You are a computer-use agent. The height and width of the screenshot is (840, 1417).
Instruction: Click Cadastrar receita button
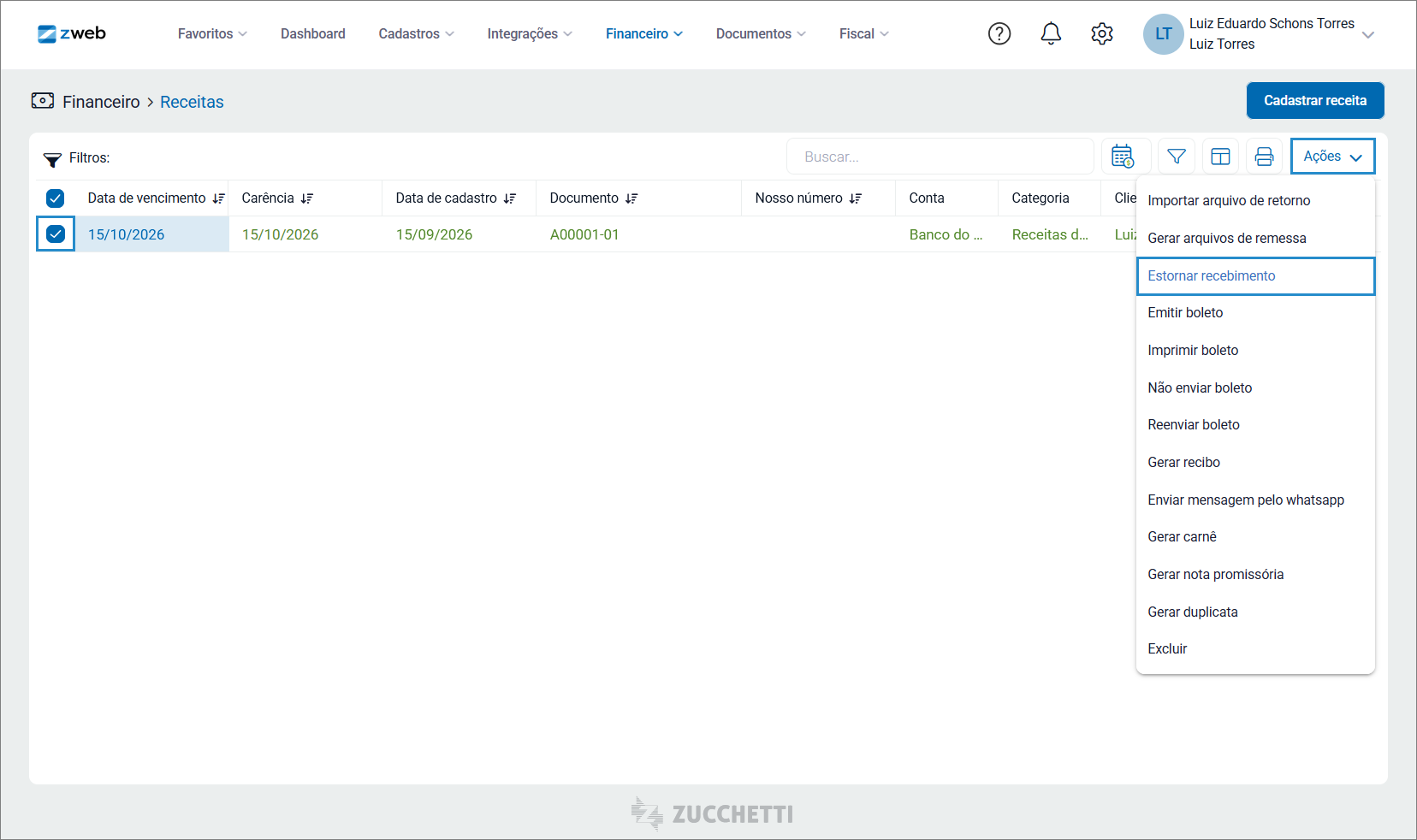(1315, 101)
